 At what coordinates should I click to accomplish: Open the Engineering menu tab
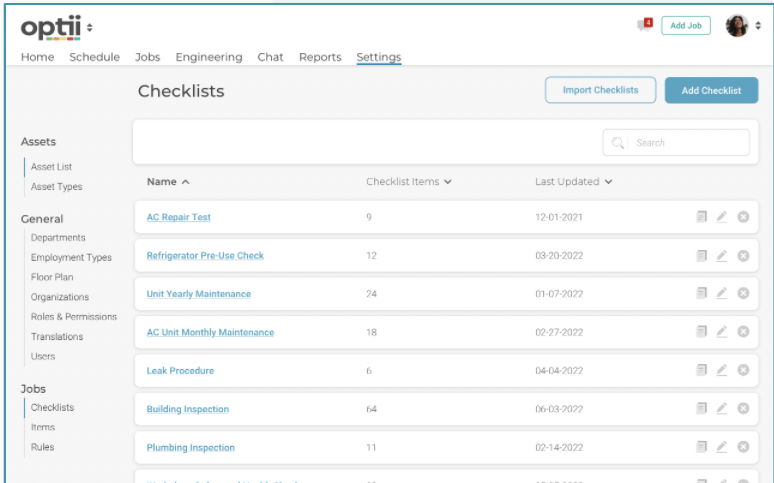pos(209,57)
